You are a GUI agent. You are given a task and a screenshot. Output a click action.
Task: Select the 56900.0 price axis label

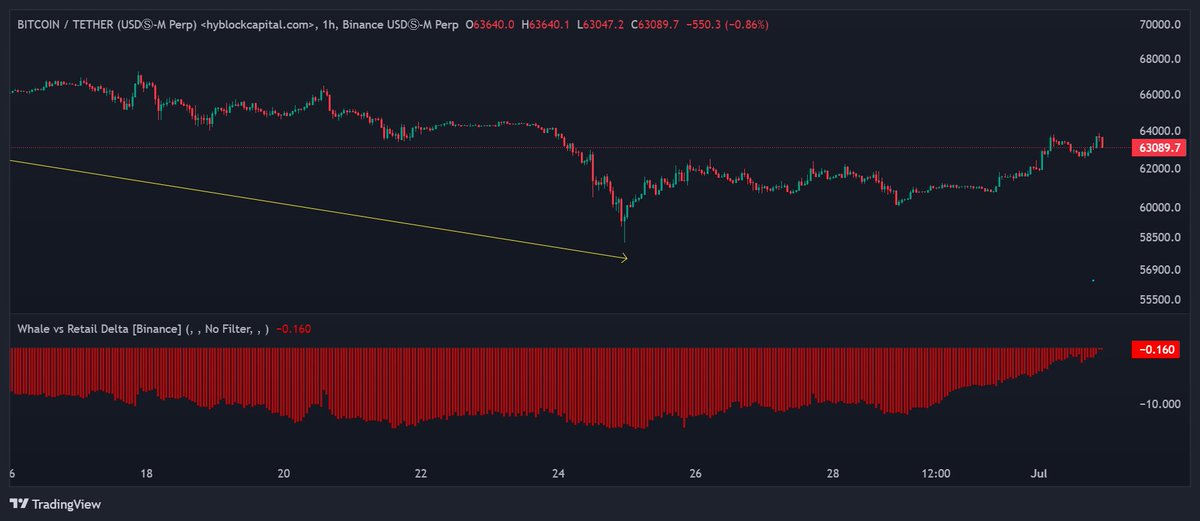point(1159,270)
